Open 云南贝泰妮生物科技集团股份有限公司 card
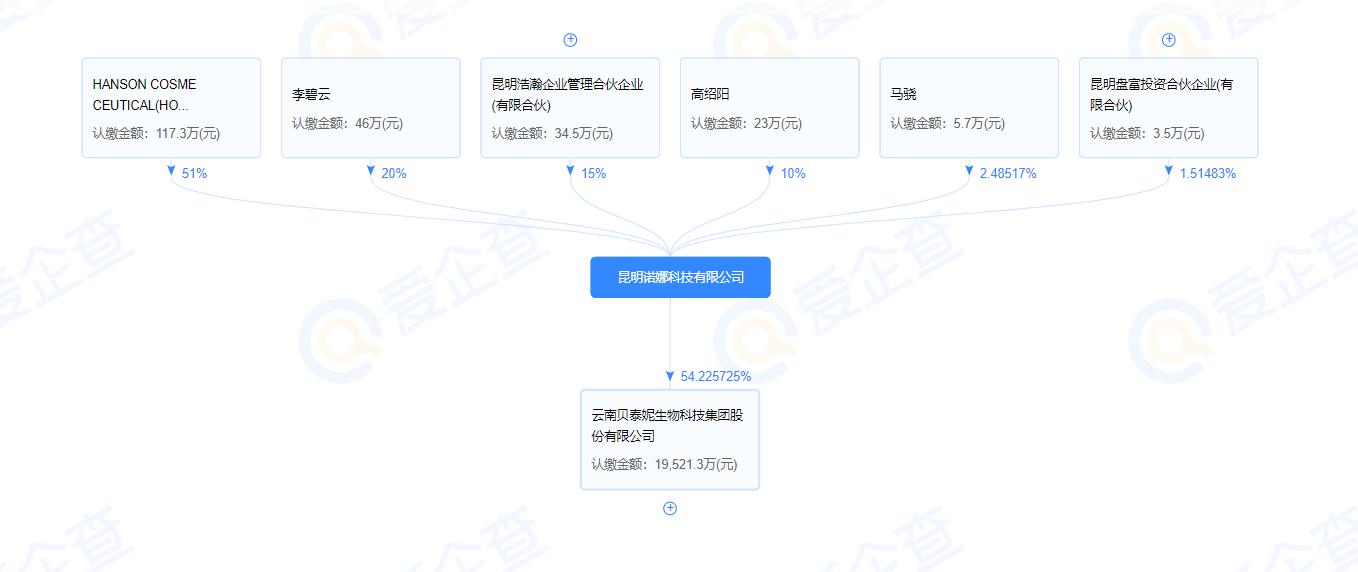 click(x=670, y=440)
